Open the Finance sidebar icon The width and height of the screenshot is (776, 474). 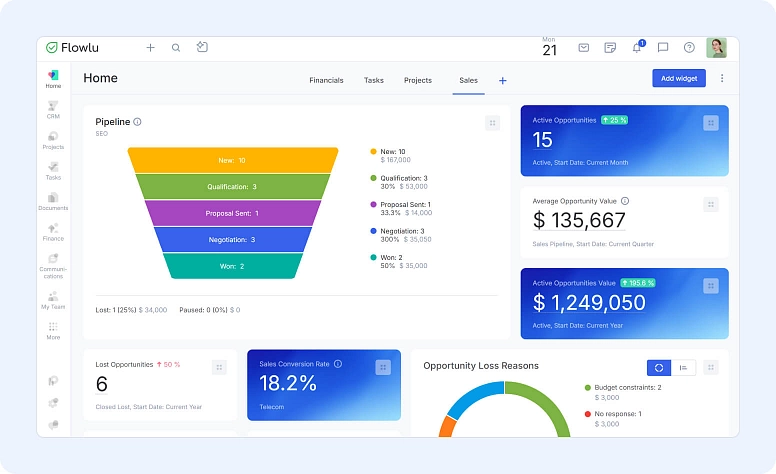click(53, 231)
